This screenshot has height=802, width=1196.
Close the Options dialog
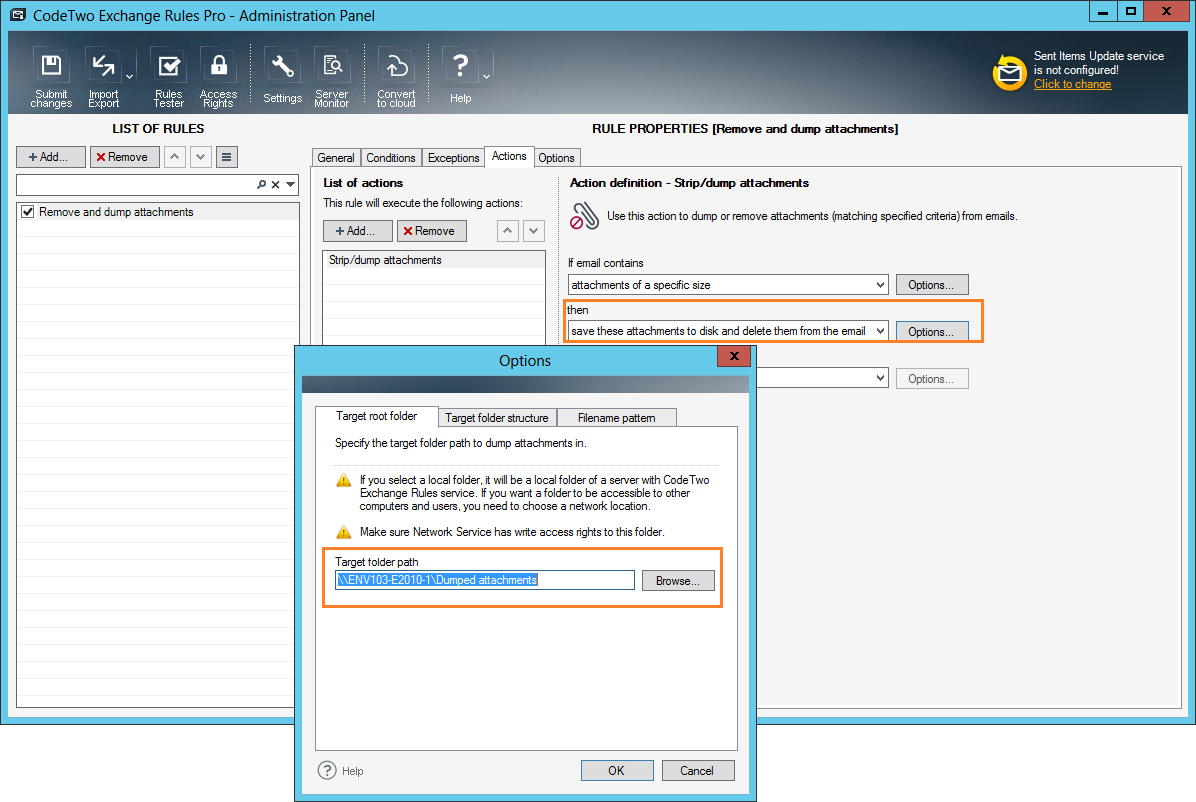(734, 356)
